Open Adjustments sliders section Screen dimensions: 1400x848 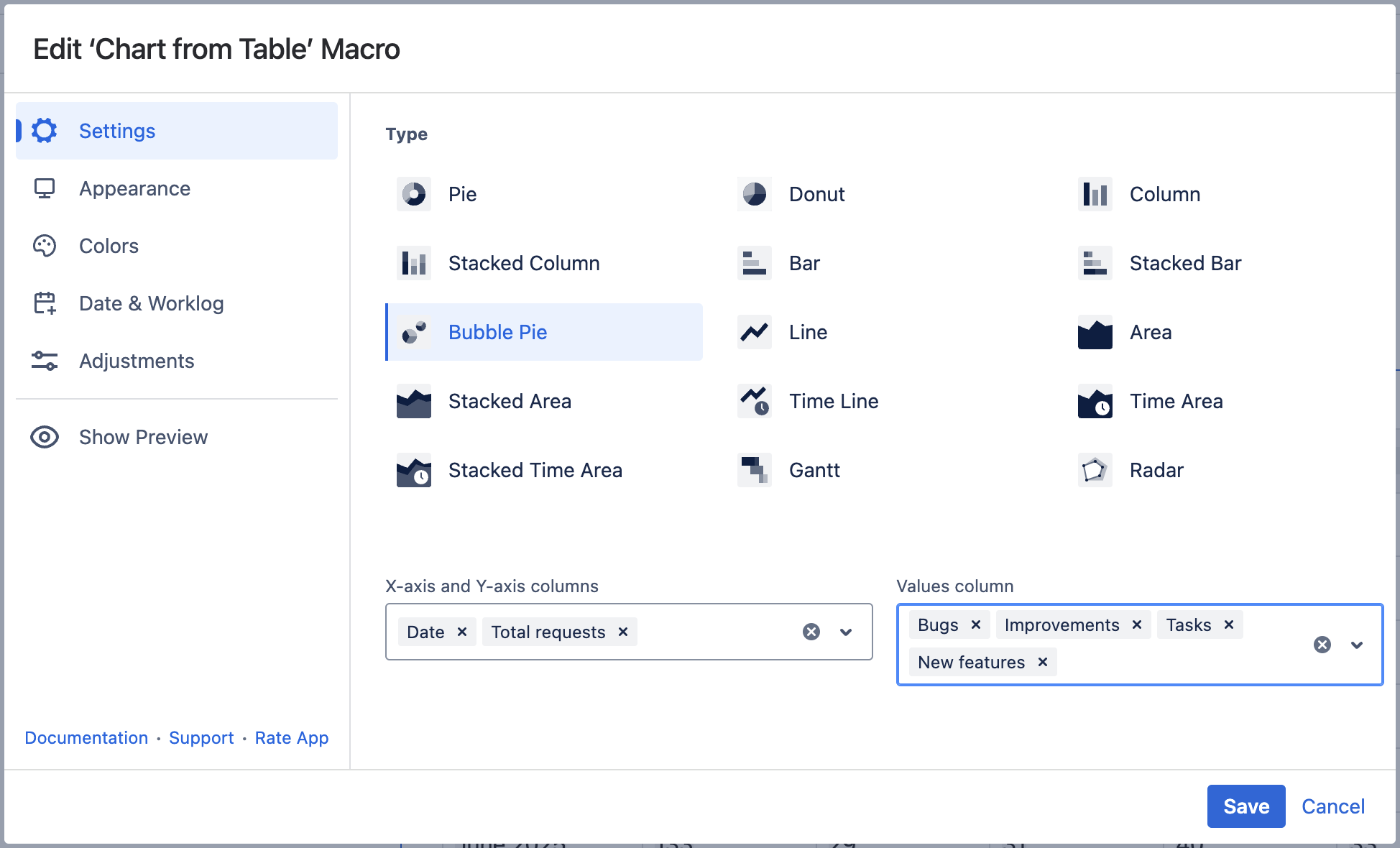137,361
